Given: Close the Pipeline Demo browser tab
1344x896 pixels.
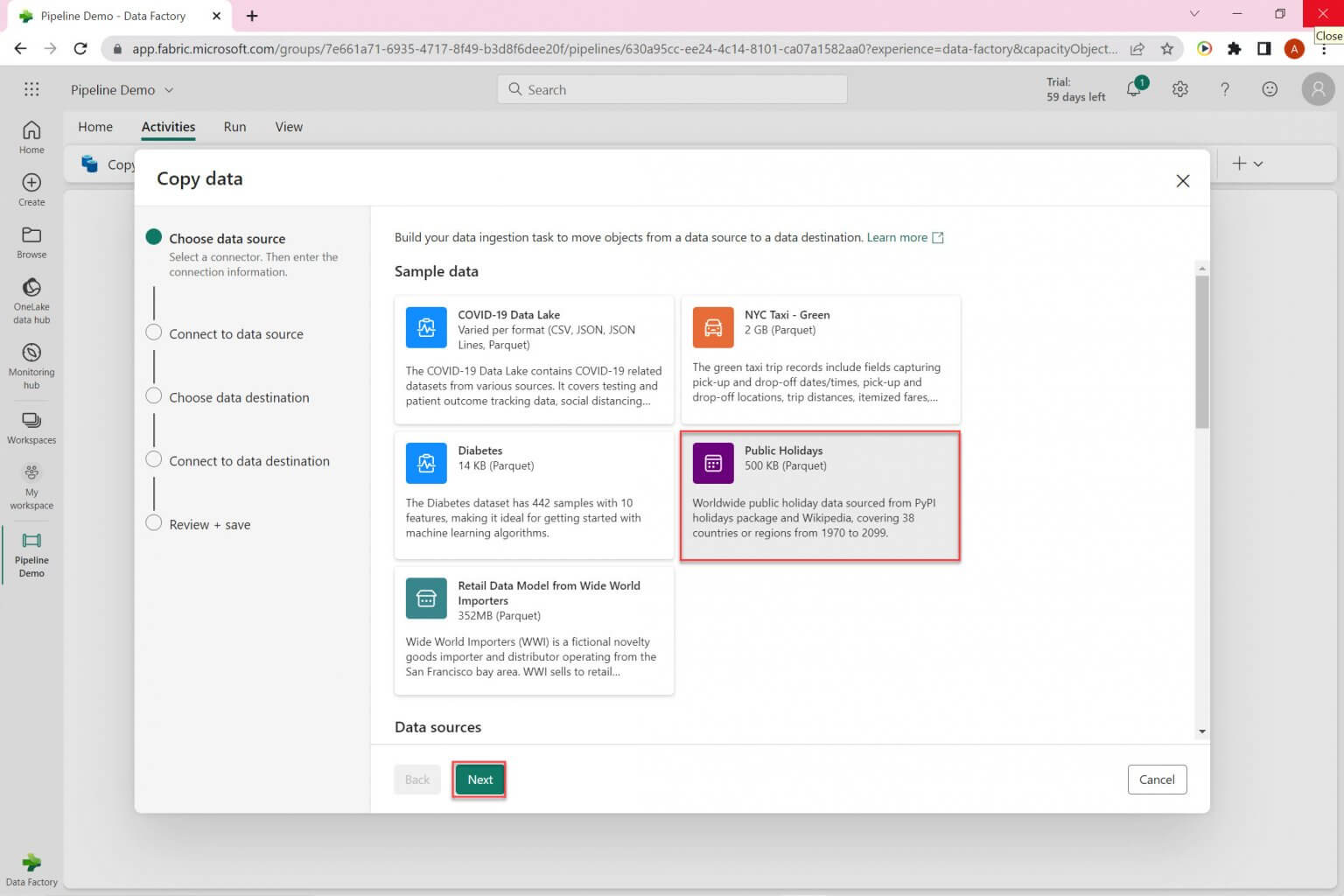Looking at the screenshot, I should (217, 16).
